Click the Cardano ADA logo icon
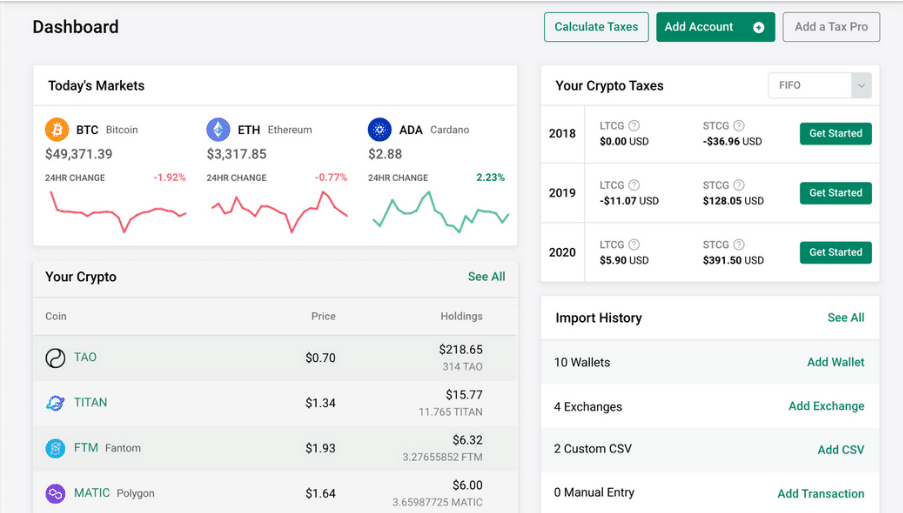Image resolution: width=903 pixels, height=513 pixels. pos(379,130)
